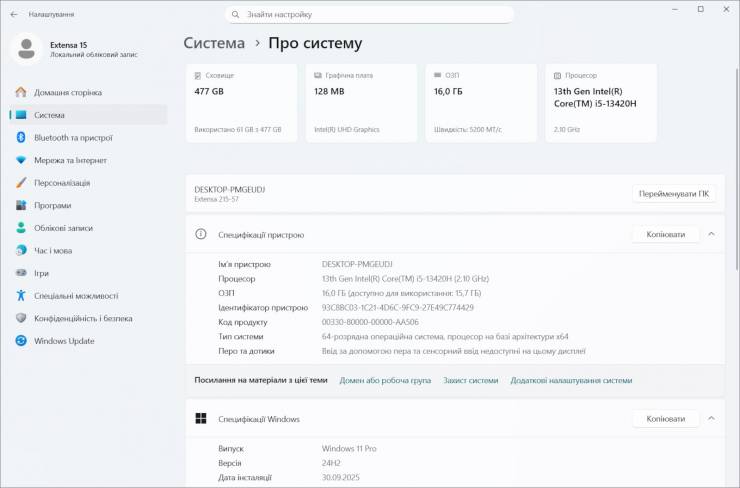Open Захист системи link

tap(470, 380)
